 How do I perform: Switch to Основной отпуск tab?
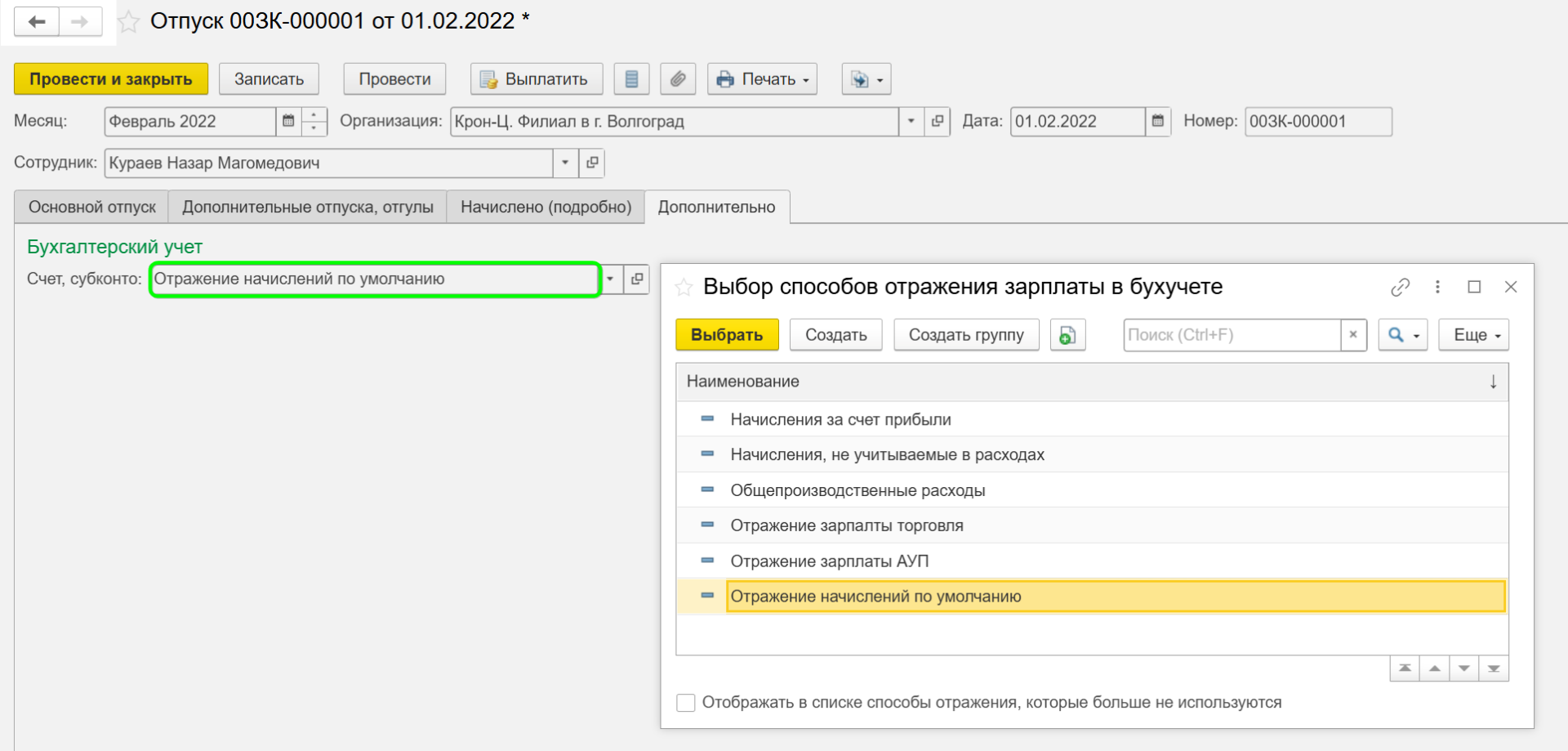point(91,207)
